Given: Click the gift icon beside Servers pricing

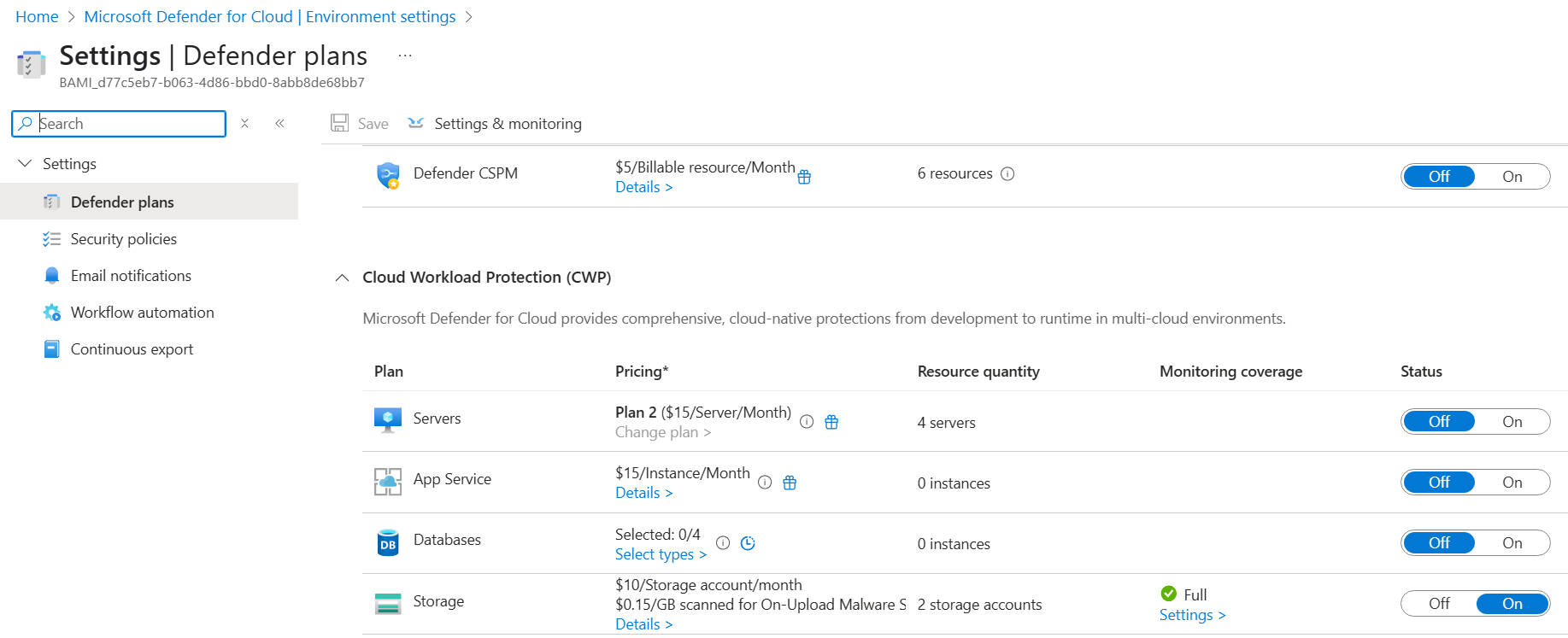Looking at the screenshot, I should [831, 422].
